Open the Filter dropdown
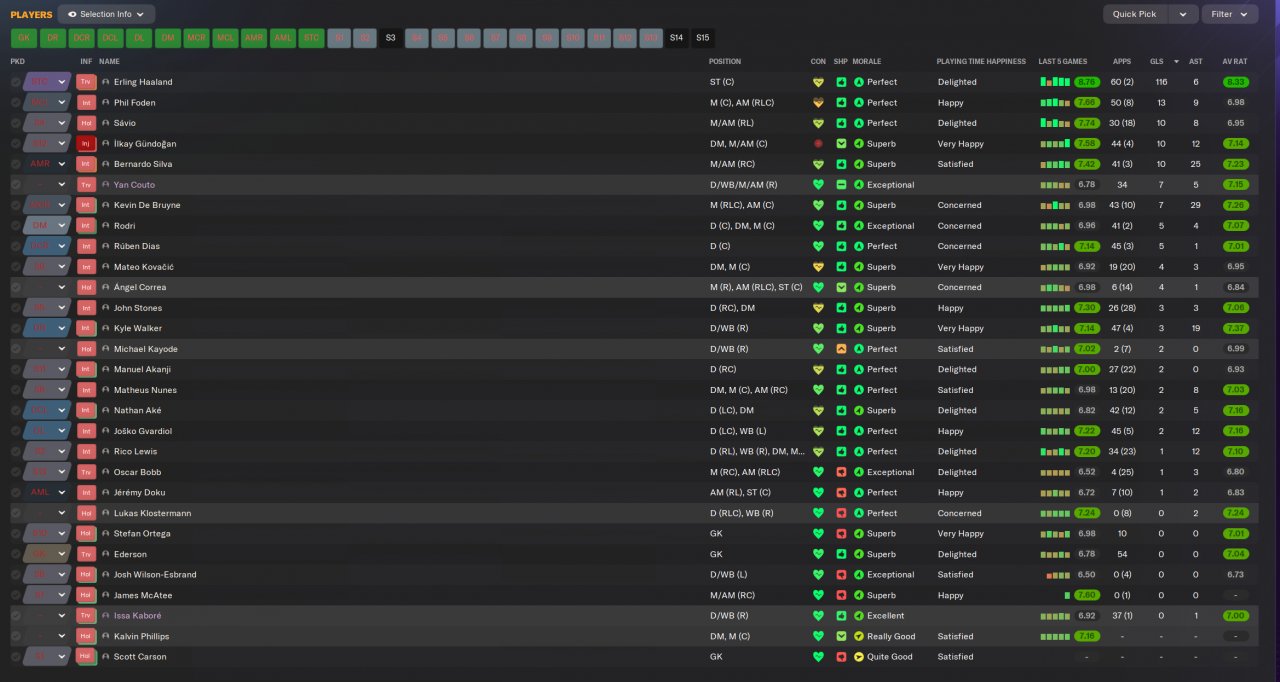Screen dimensions: 1280x682 tap(1230, 14)
